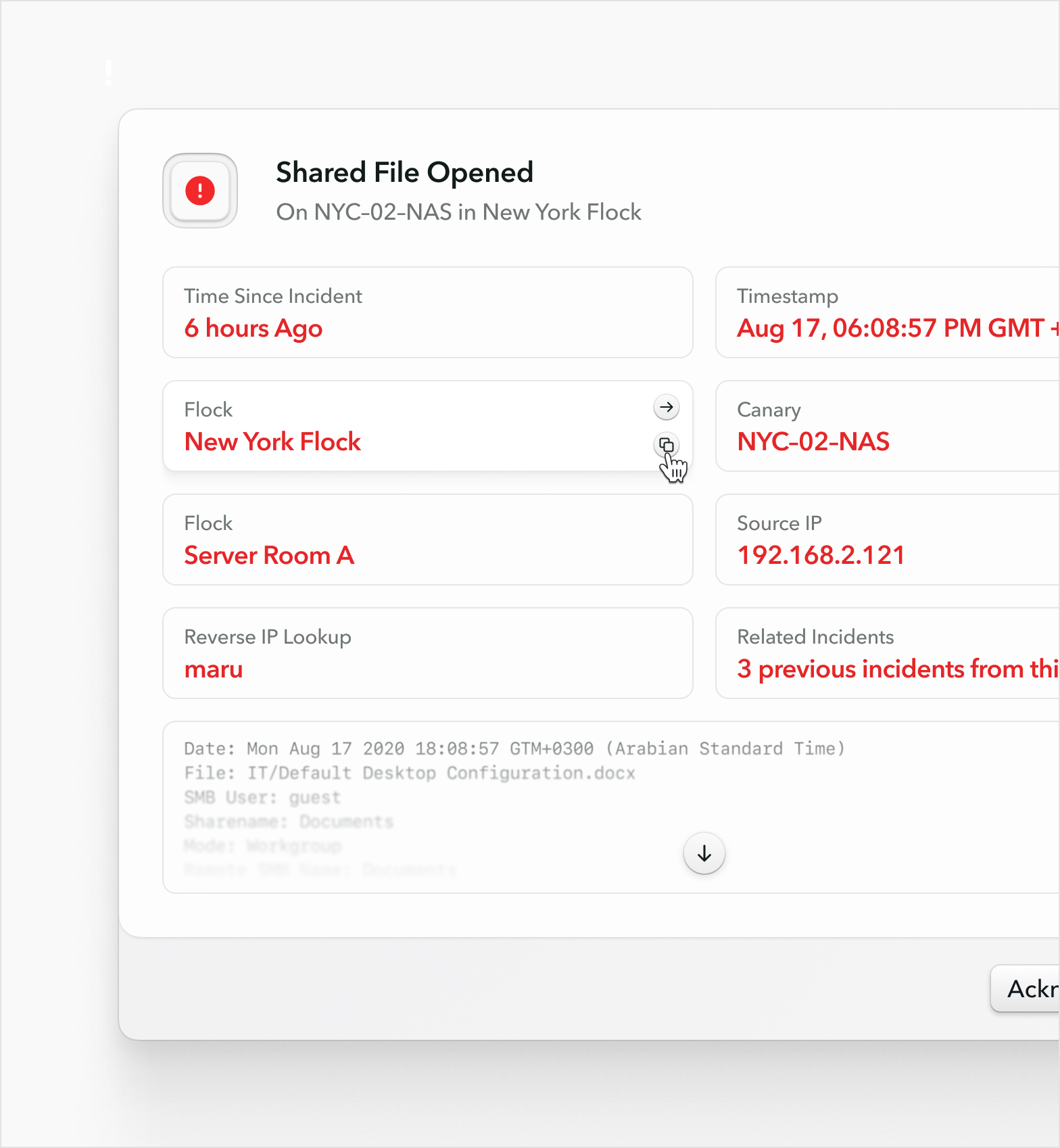Click the subtitle On NYC-02-NAS in New York Flock
Screen dimensions: 1060x1148
(x=459, y=212)
